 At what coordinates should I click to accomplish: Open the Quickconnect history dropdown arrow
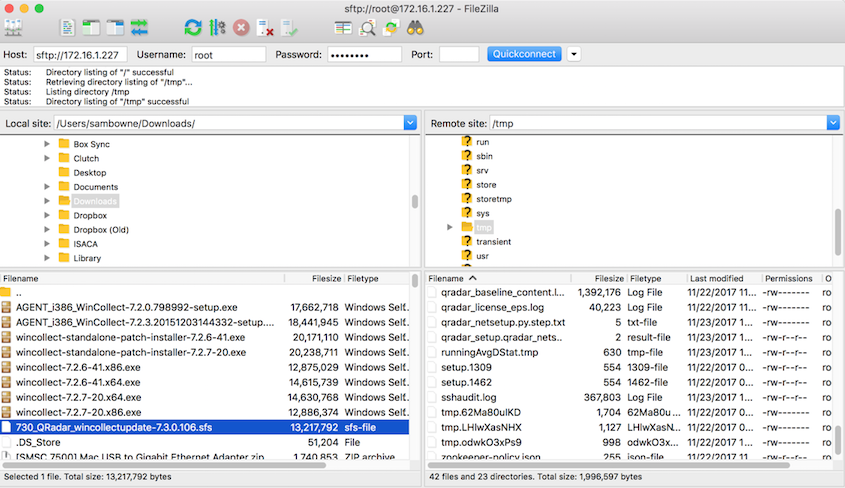(x=574, y=54)
